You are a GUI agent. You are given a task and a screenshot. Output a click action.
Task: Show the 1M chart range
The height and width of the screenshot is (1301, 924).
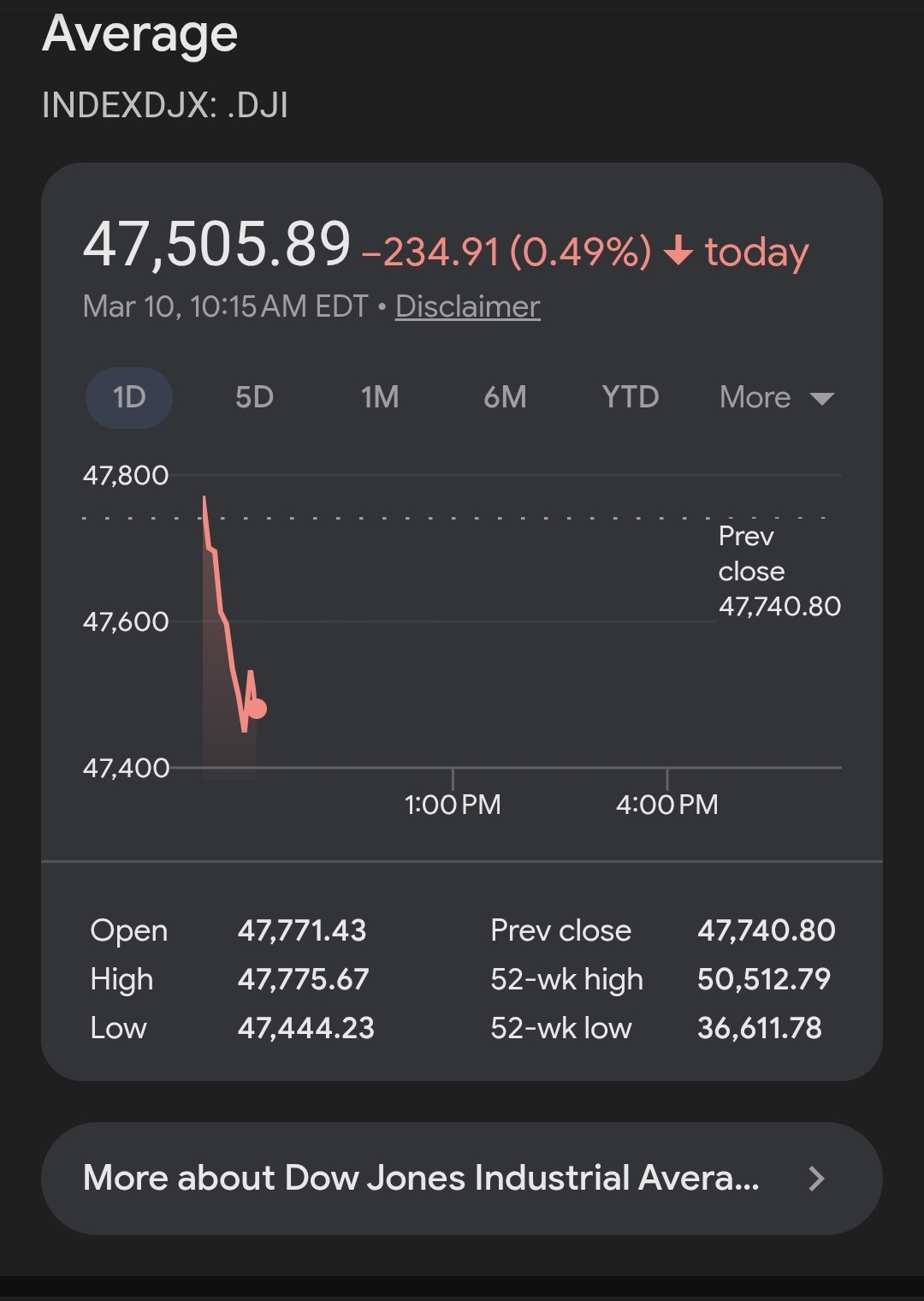click(x=379, y=397)
